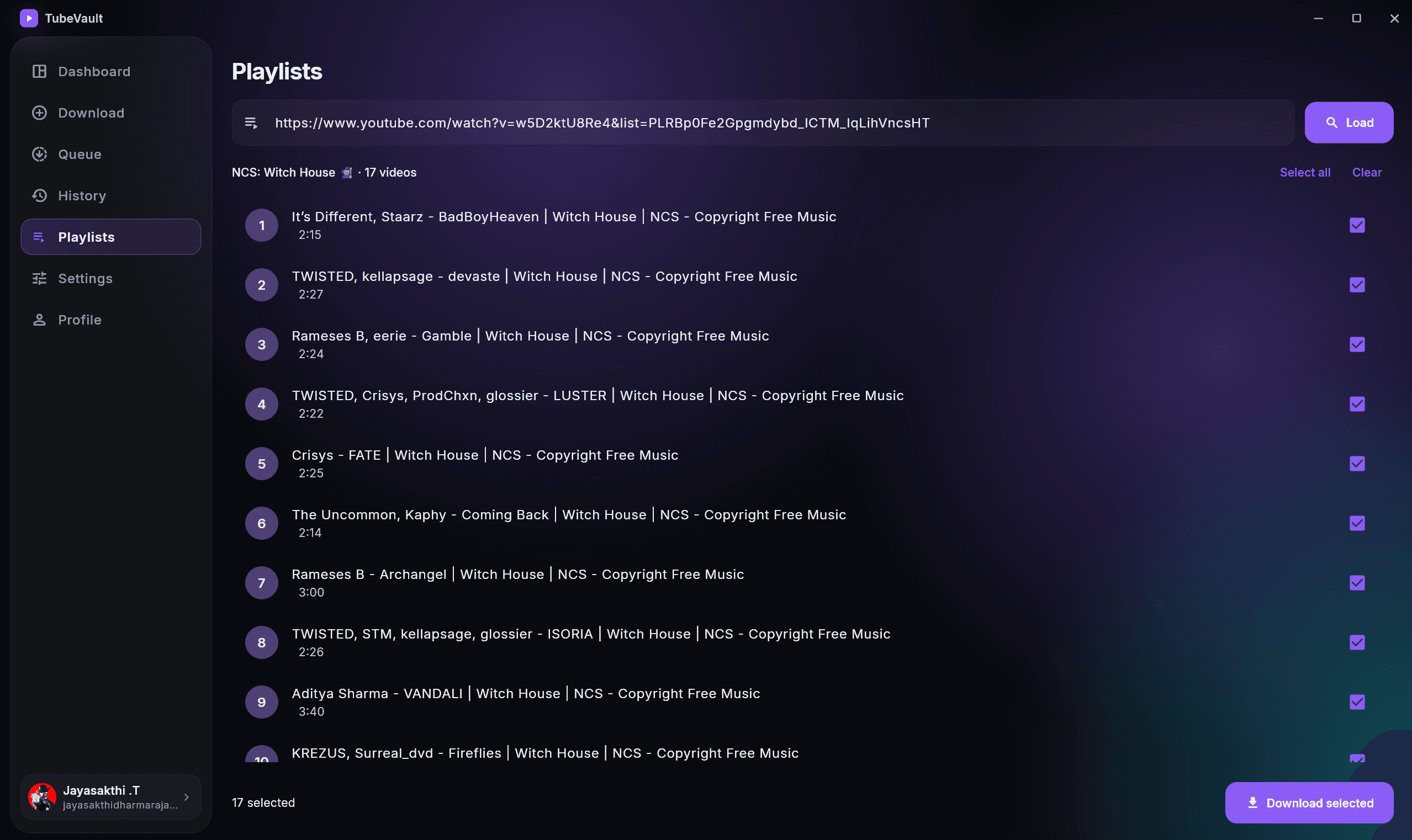Click number badge 7 for Archangel
This screenshot has height=840, width=1412.
point(262,583)
